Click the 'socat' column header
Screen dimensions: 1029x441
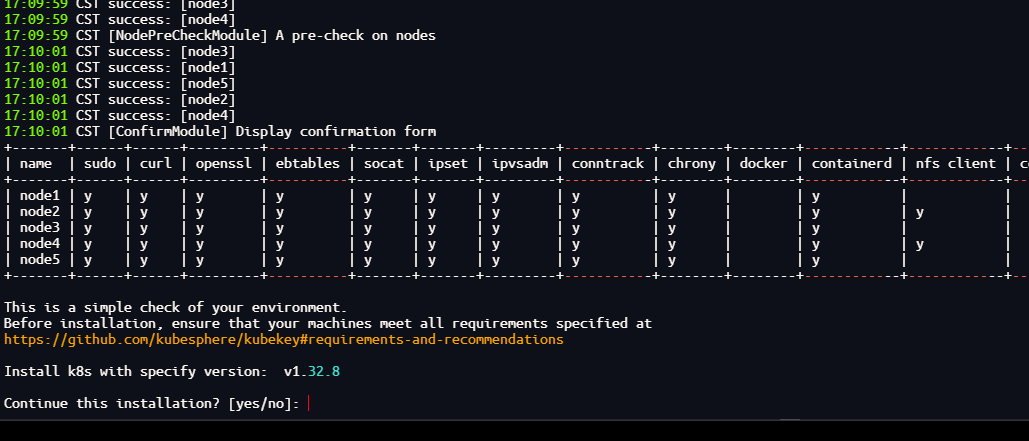pos(384,163)
